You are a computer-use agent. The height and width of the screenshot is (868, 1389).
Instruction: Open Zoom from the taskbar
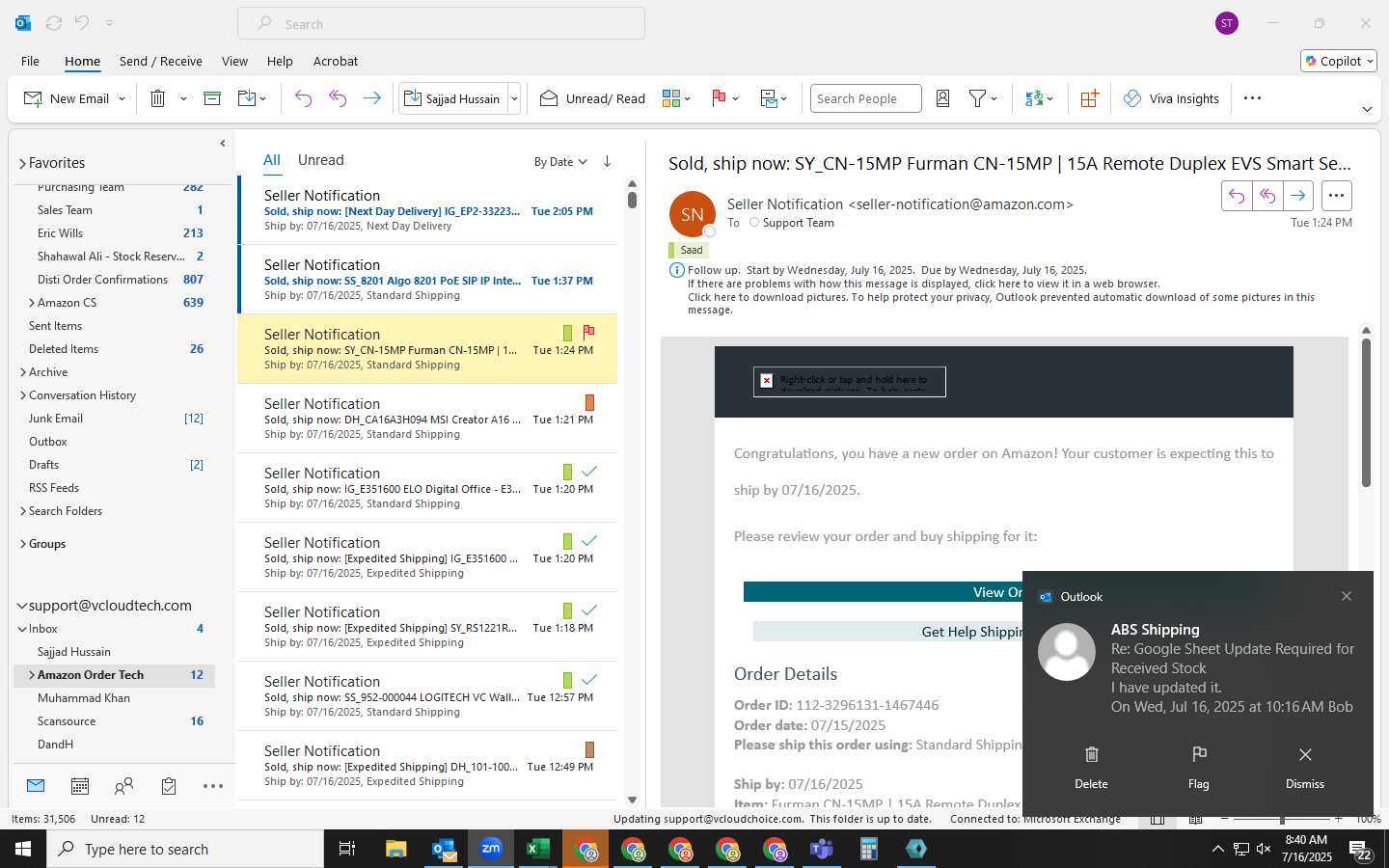tap(491, 849)
